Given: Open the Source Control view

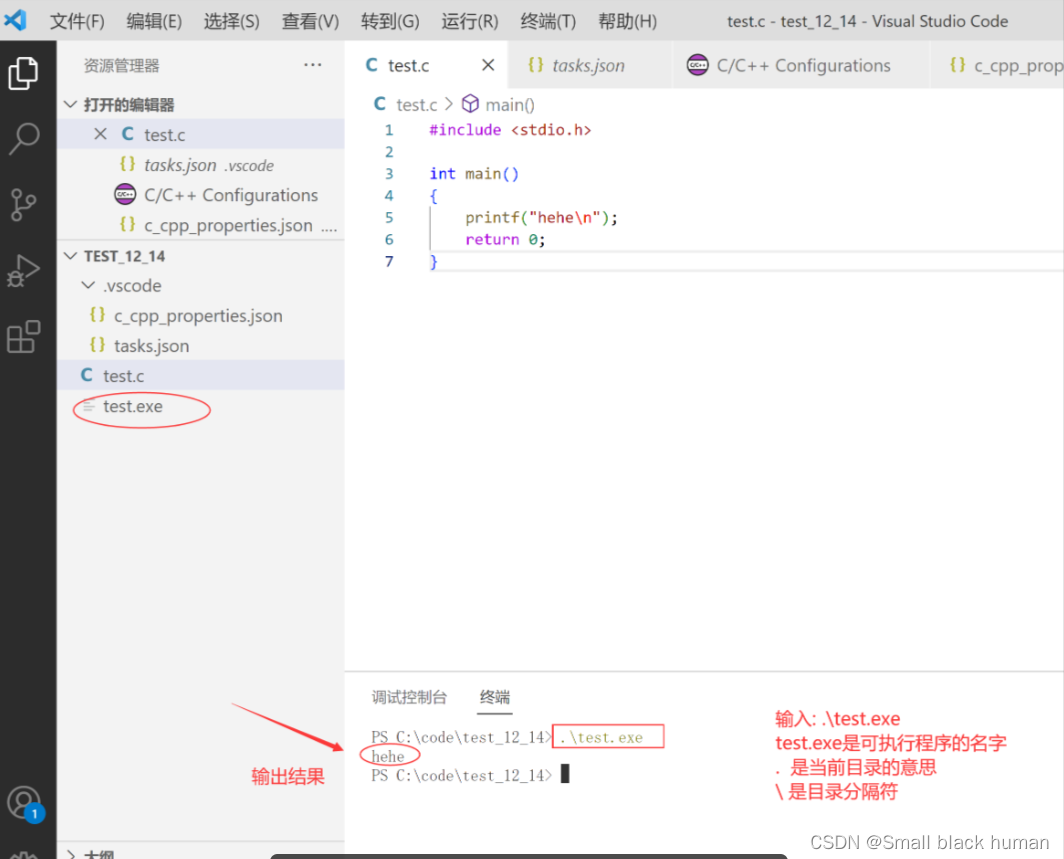Looking at the screenshot, I should (23, 204).
